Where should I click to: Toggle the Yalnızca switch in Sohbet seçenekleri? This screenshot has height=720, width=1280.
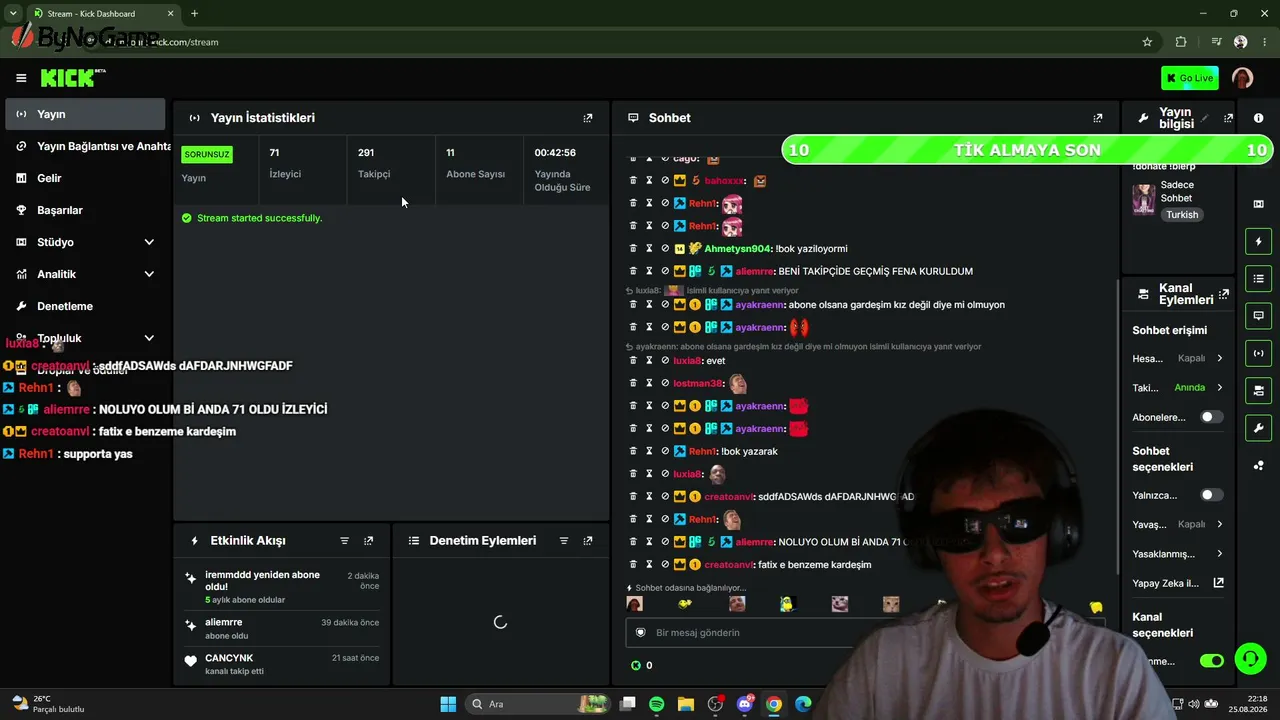(1211, 495)
